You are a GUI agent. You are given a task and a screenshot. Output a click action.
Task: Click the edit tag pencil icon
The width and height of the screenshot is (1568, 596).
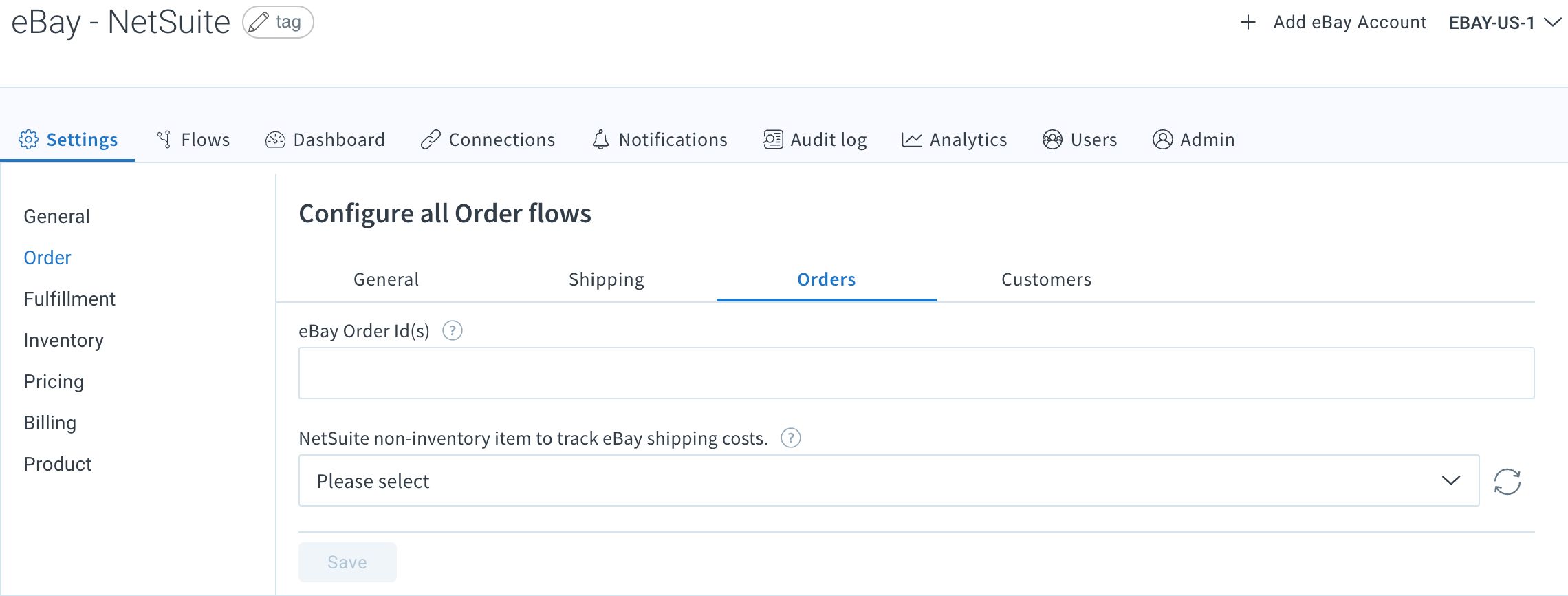click(259, 21)
